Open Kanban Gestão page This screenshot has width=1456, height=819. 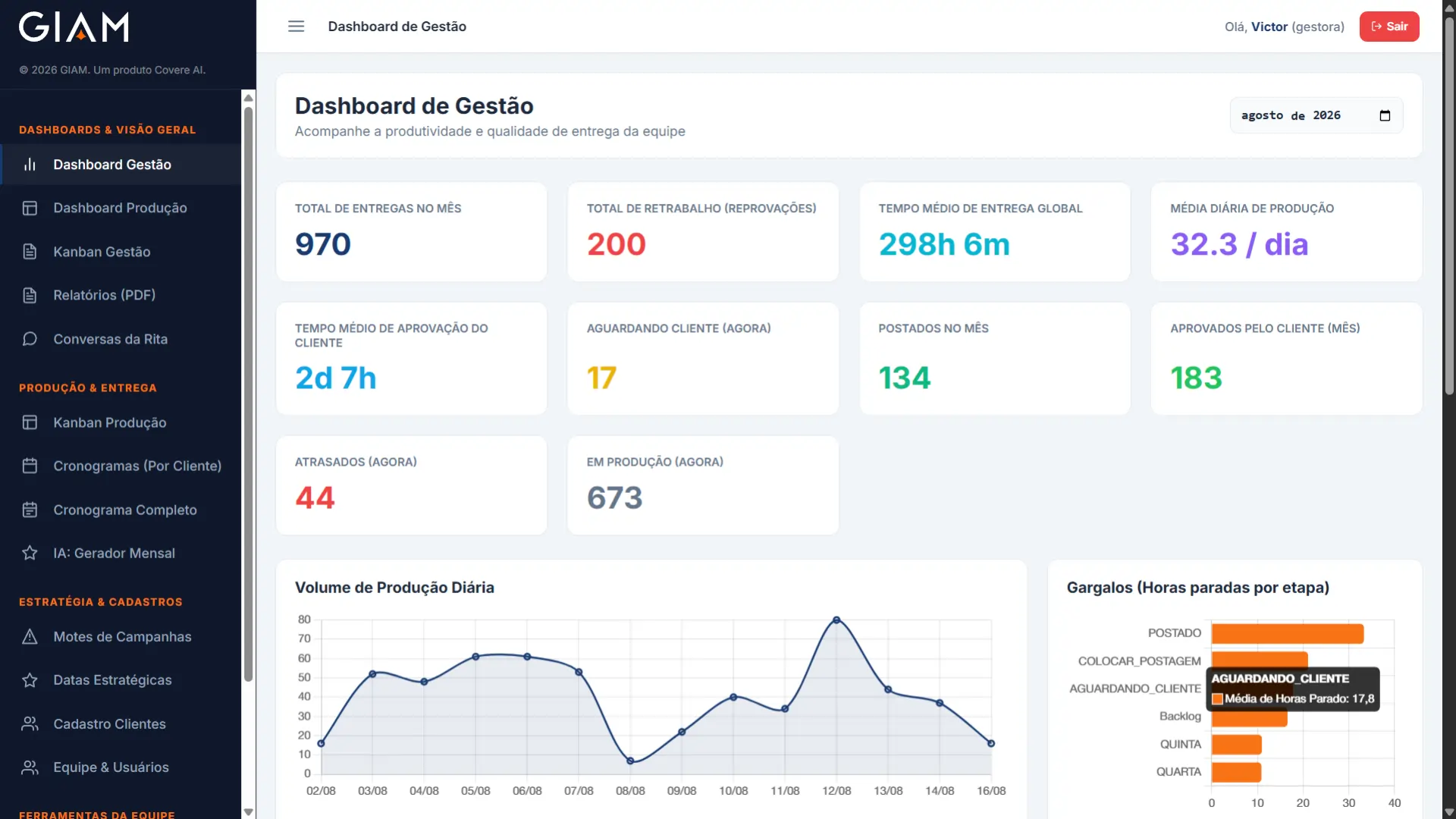pos(121,252)
